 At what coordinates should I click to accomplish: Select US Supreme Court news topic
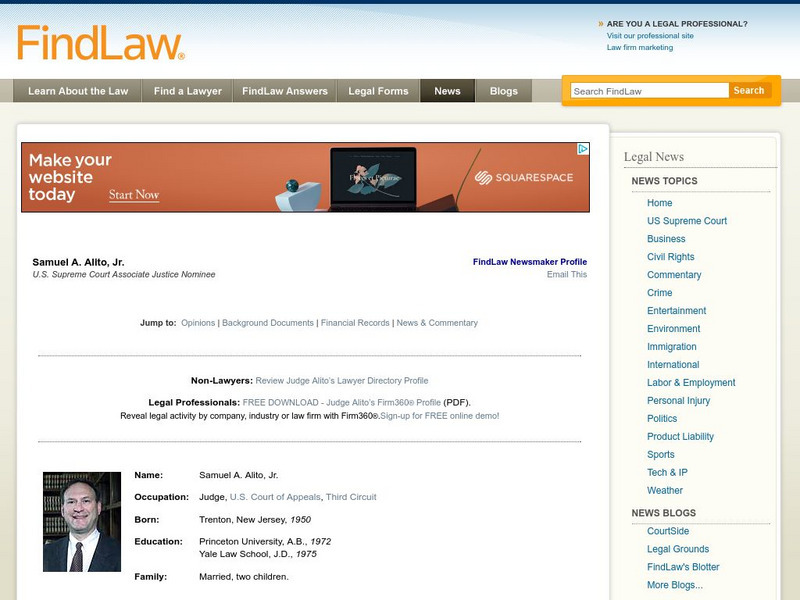tap(689, 220)
